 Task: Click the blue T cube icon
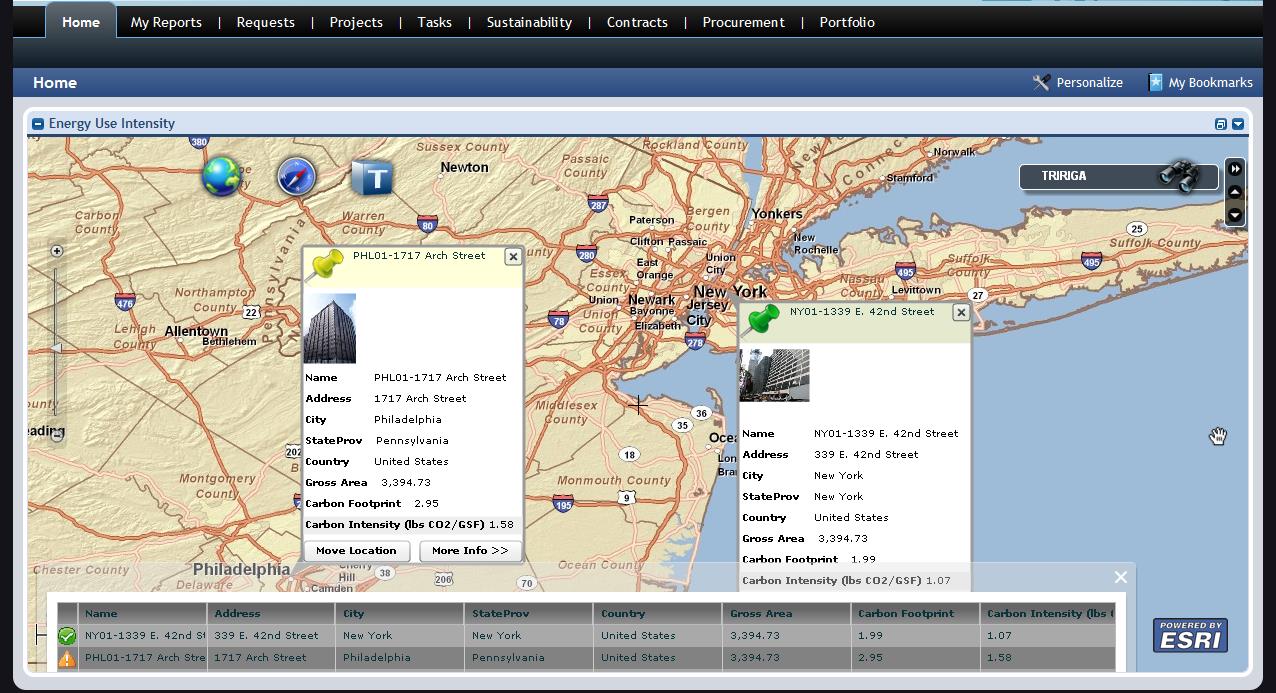372,178
